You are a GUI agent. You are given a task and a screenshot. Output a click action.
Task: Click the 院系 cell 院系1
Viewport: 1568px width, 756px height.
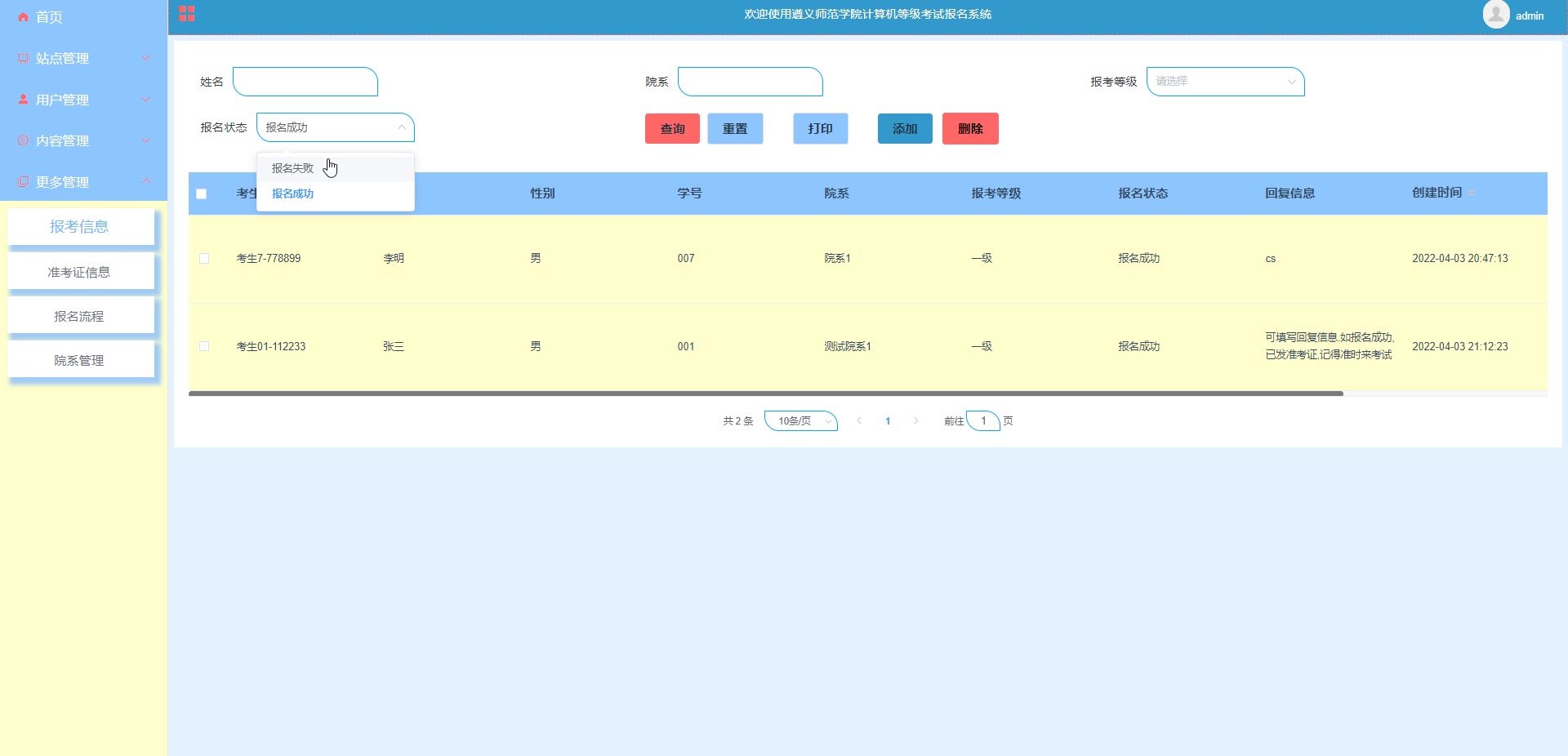tap(837, 258)
